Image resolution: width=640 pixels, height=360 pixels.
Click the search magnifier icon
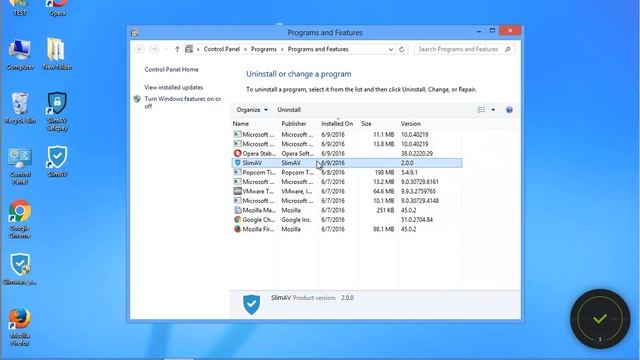[x=508, y=49]
